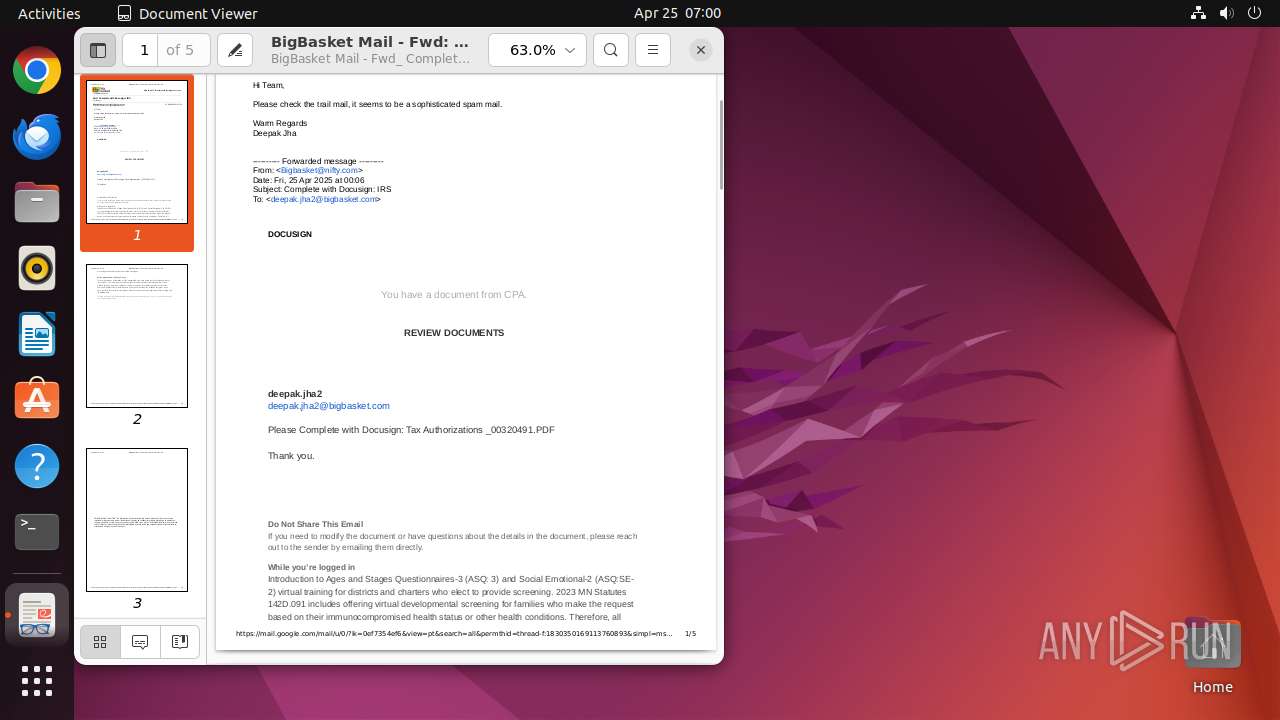Open Rhythmbox music player from dock
The height and width of the screenshot is (720, 1280).
37,269
